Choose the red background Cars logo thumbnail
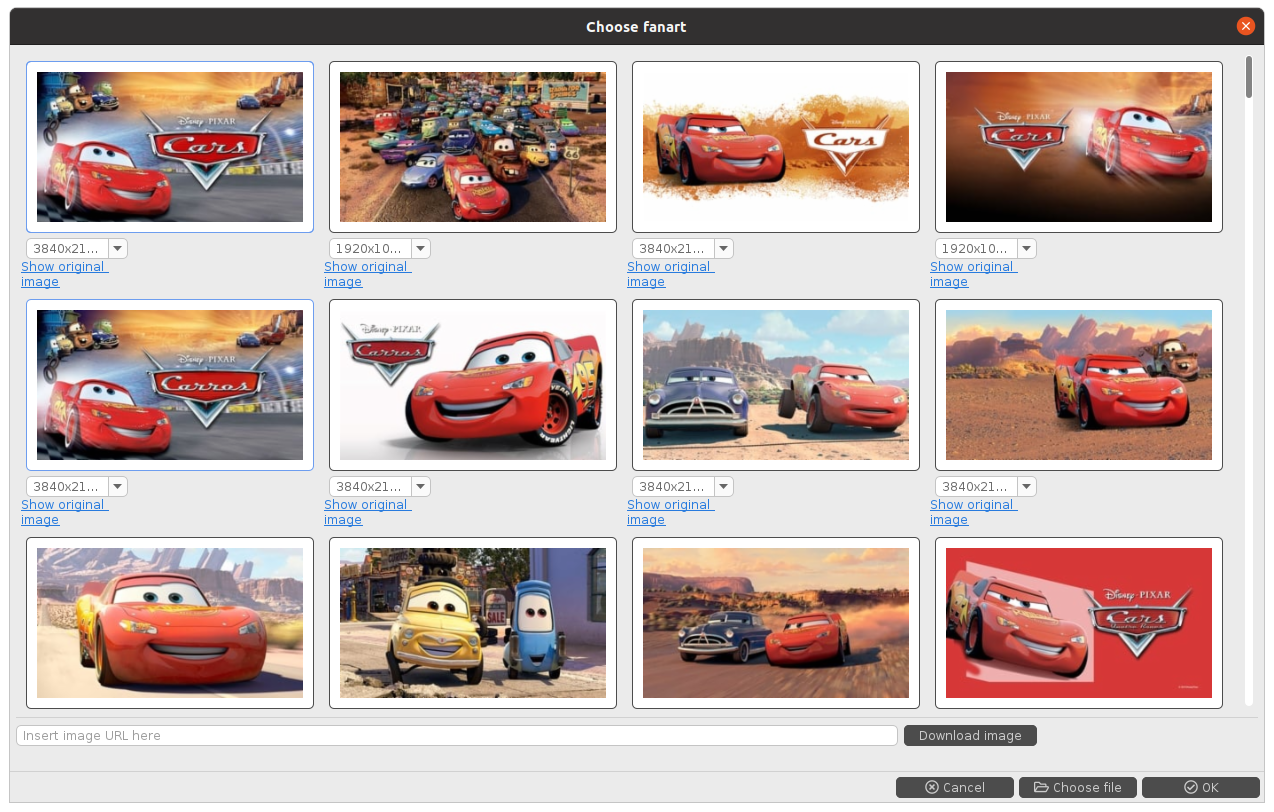The width and height of the screenshot is (1274, 812). pos(1078,623)
